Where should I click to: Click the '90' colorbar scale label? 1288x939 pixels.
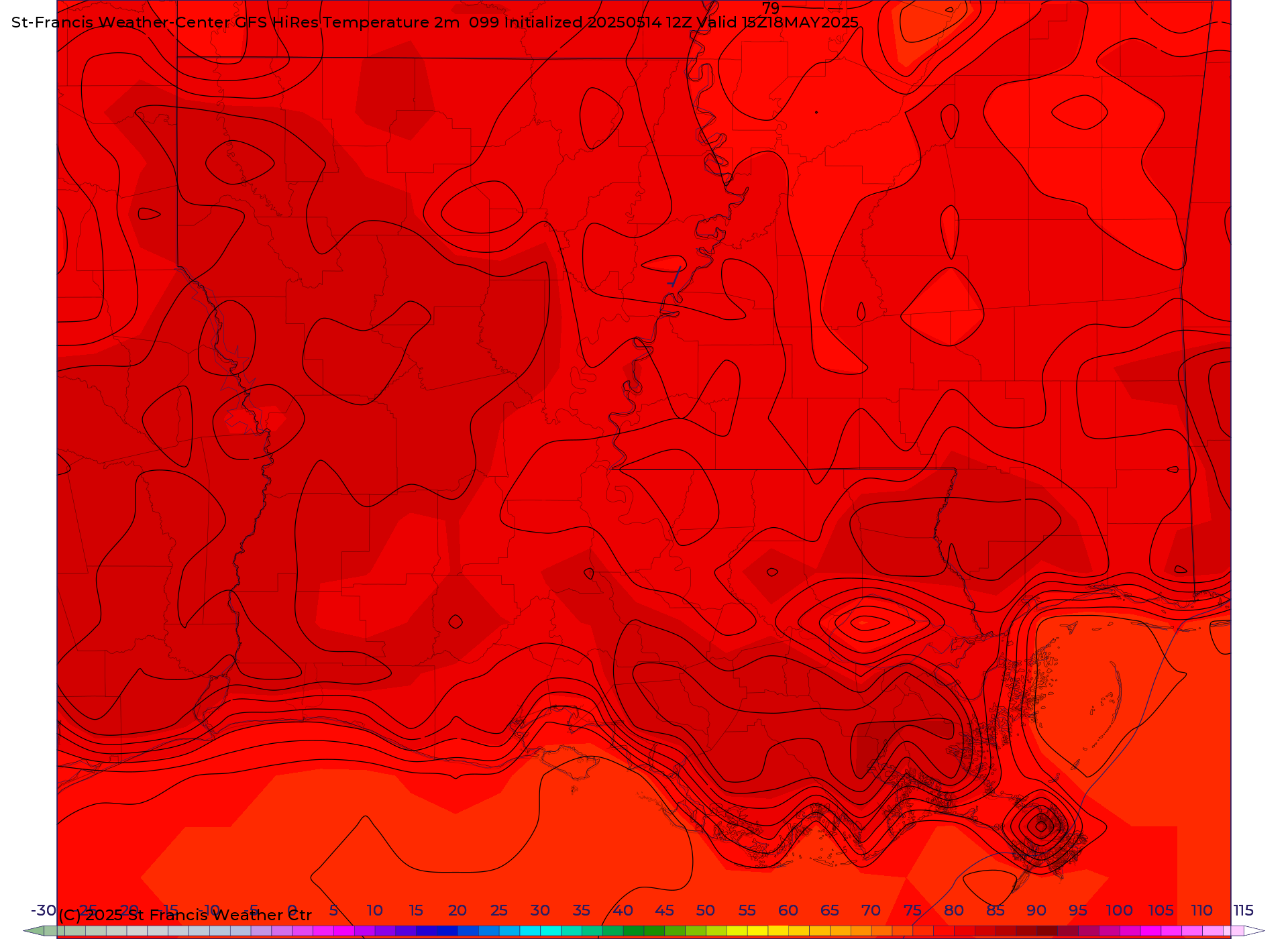(1036, 910)
